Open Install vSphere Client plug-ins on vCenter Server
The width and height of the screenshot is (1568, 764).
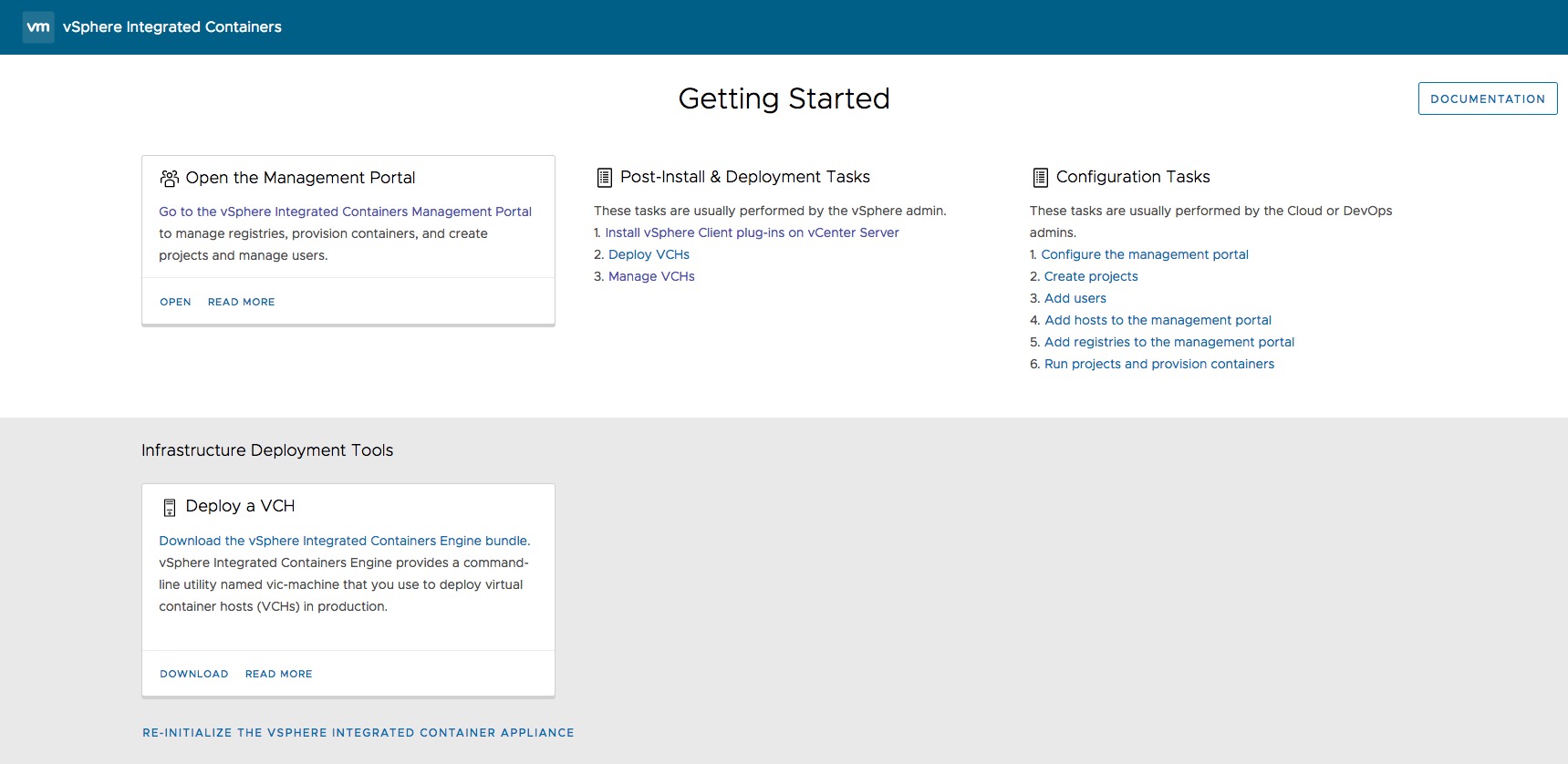point(752,232)
